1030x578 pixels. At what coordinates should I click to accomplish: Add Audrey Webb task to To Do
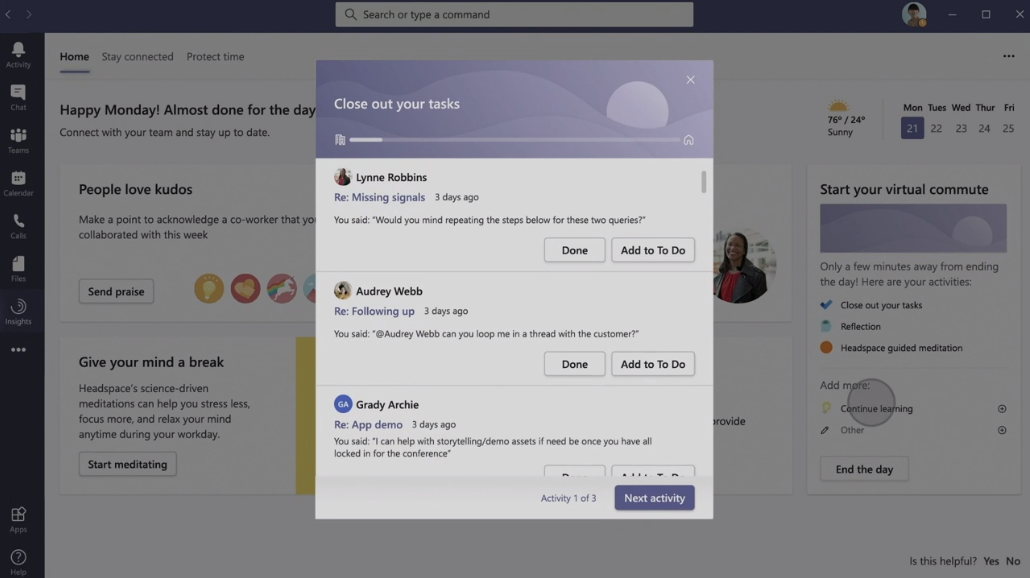click(x=653, y=364)
